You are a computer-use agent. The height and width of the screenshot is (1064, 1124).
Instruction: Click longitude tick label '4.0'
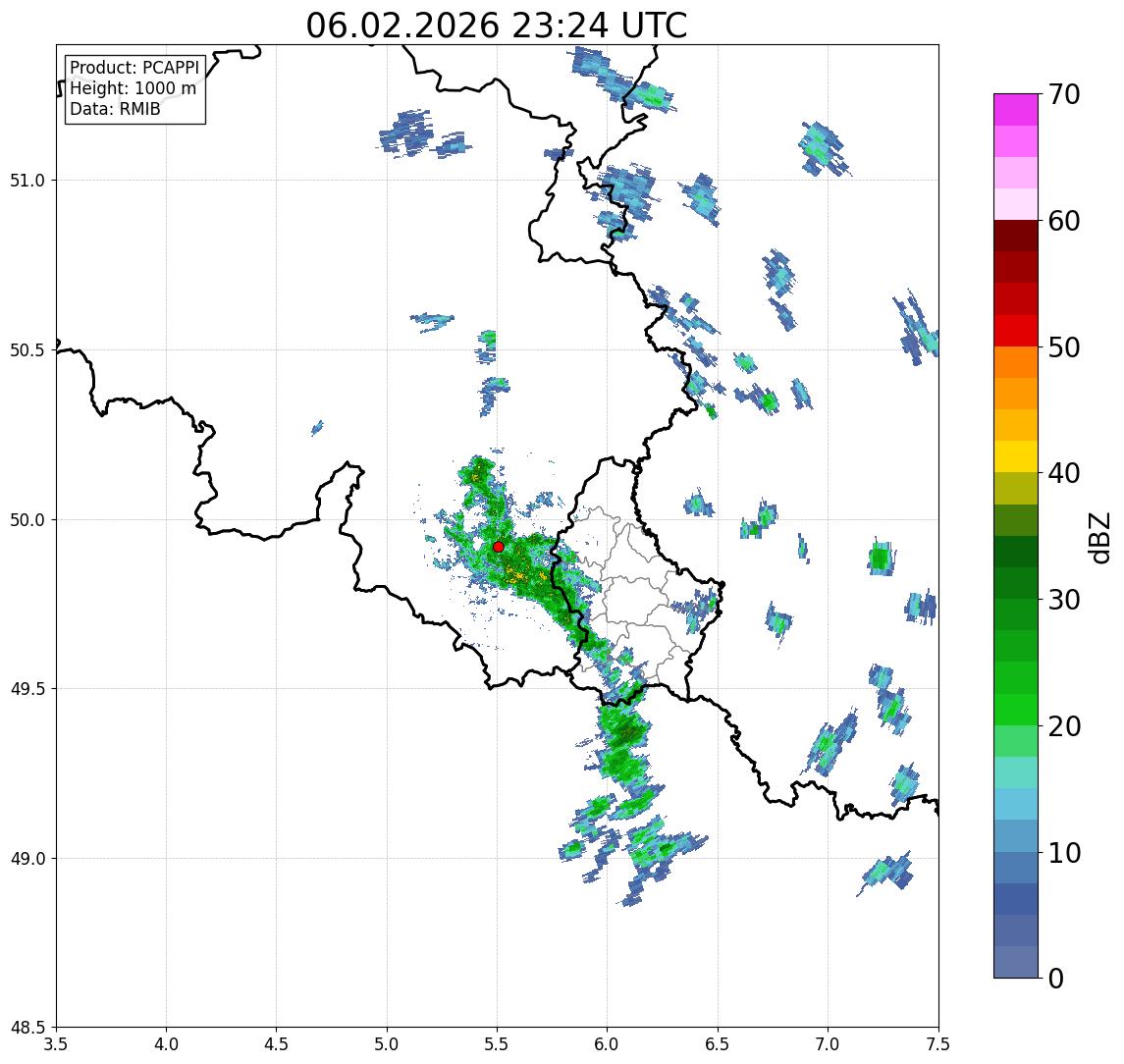(x=166, y=1043)
